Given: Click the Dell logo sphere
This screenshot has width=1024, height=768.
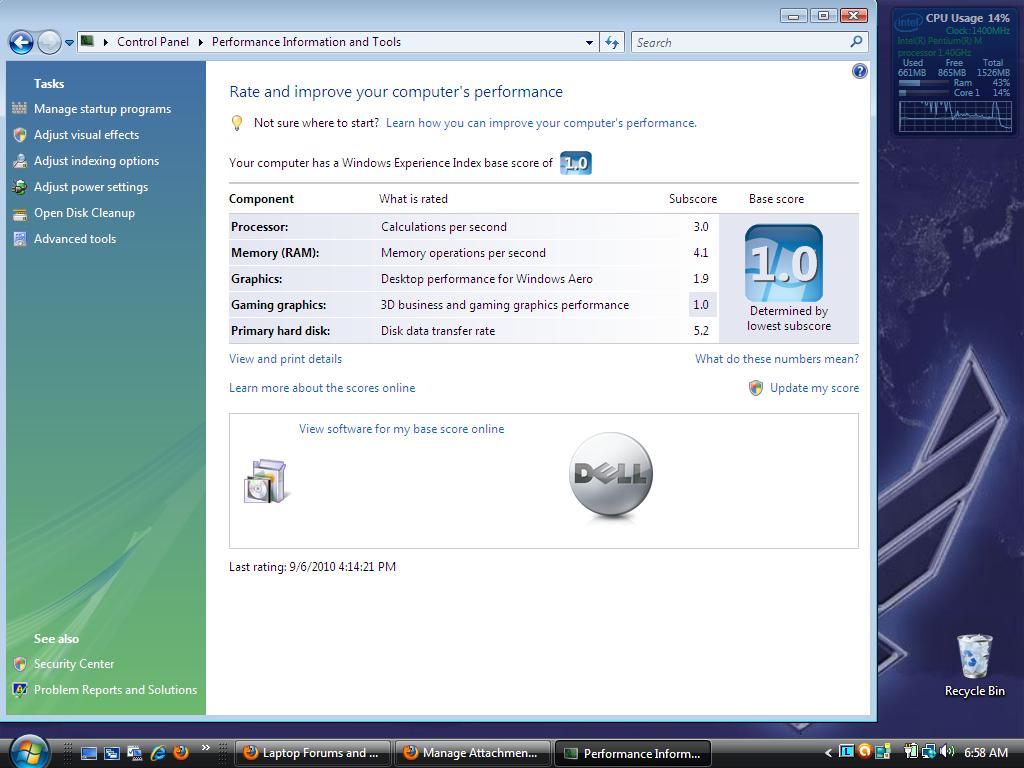Looking at the screenshot, I should [611, 475].
